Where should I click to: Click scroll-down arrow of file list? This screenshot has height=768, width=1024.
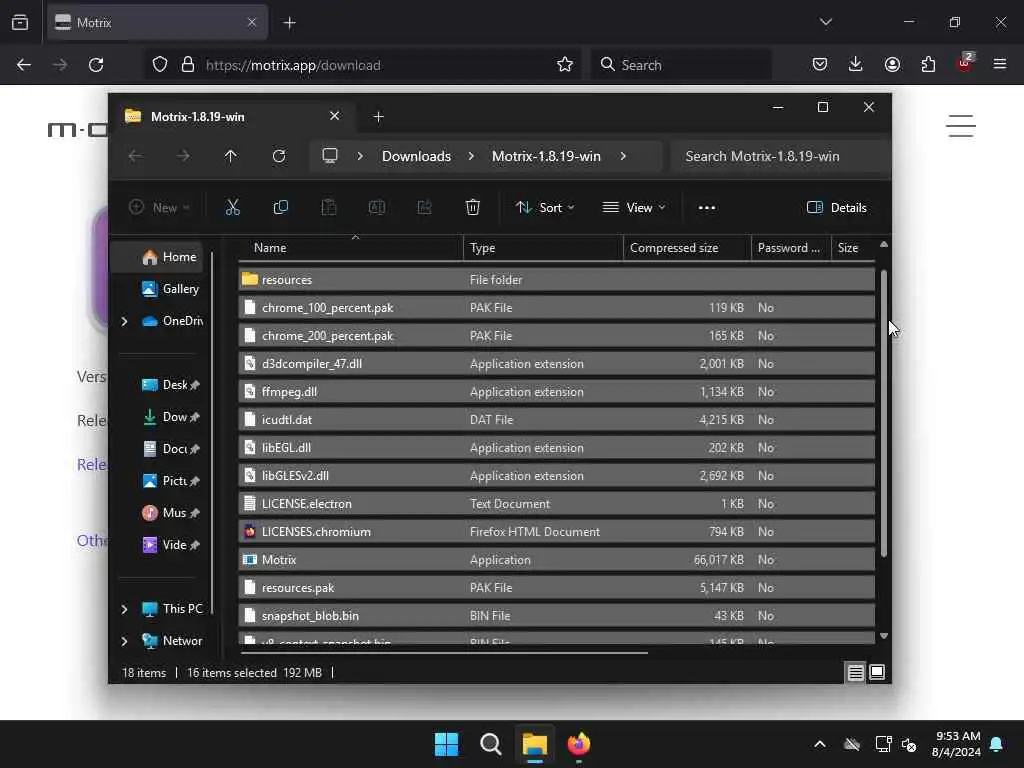tap(884, 635)
